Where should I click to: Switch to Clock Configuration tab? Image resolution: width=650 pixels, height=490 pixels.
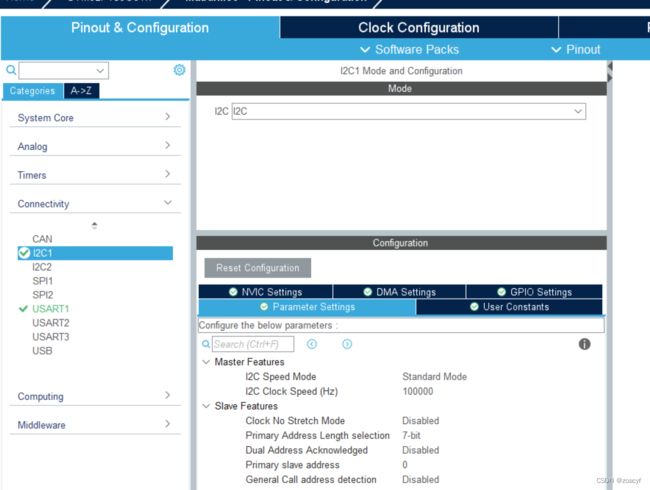(x=419, y=28)
